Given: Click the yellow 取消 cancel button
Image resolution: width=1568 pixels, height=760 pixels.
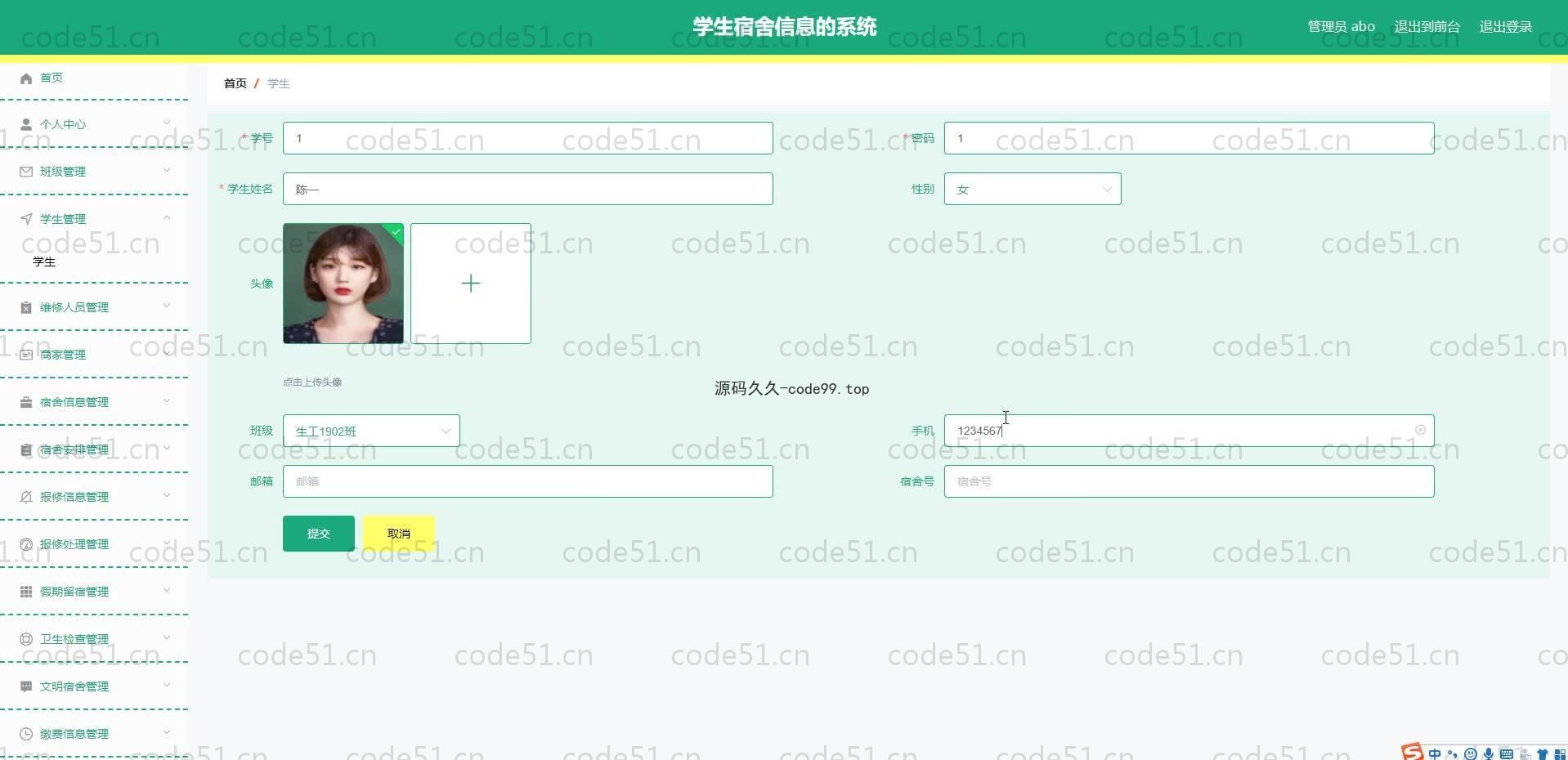Looking at the screenshot, I should [x=399, y=534].
